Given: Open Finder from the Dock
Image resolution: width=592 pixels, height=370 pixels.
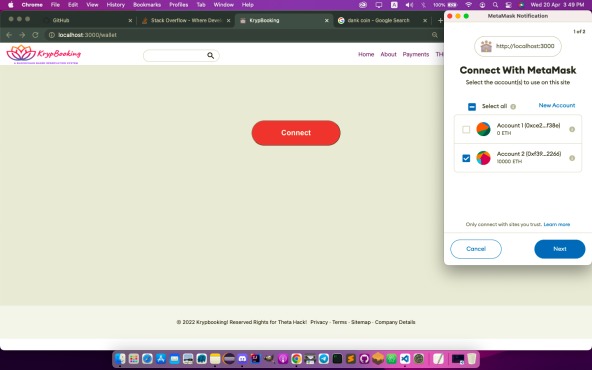Looking at the screenshot, I should [x=120, y=358].
